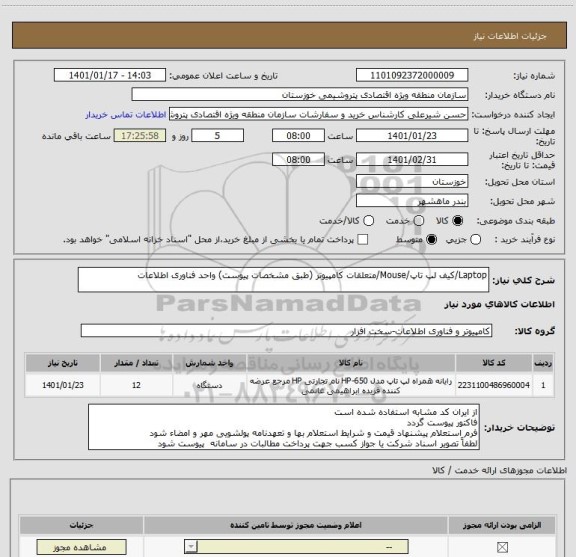Choose the متوسط purchase type radio
Screen dimensions: 576x557
431,240
